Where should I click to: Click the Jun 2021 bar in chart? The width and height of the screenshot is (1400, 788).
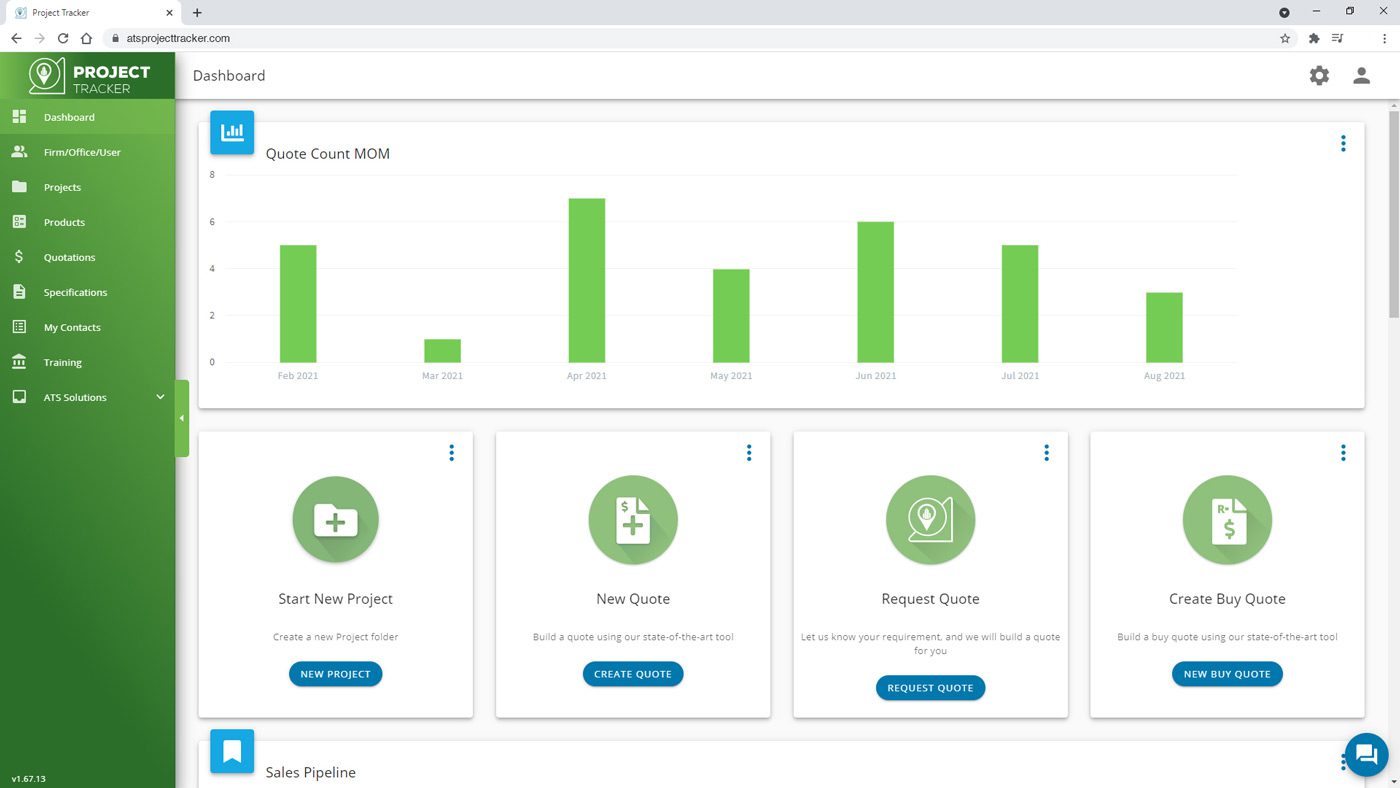[875, 292]
